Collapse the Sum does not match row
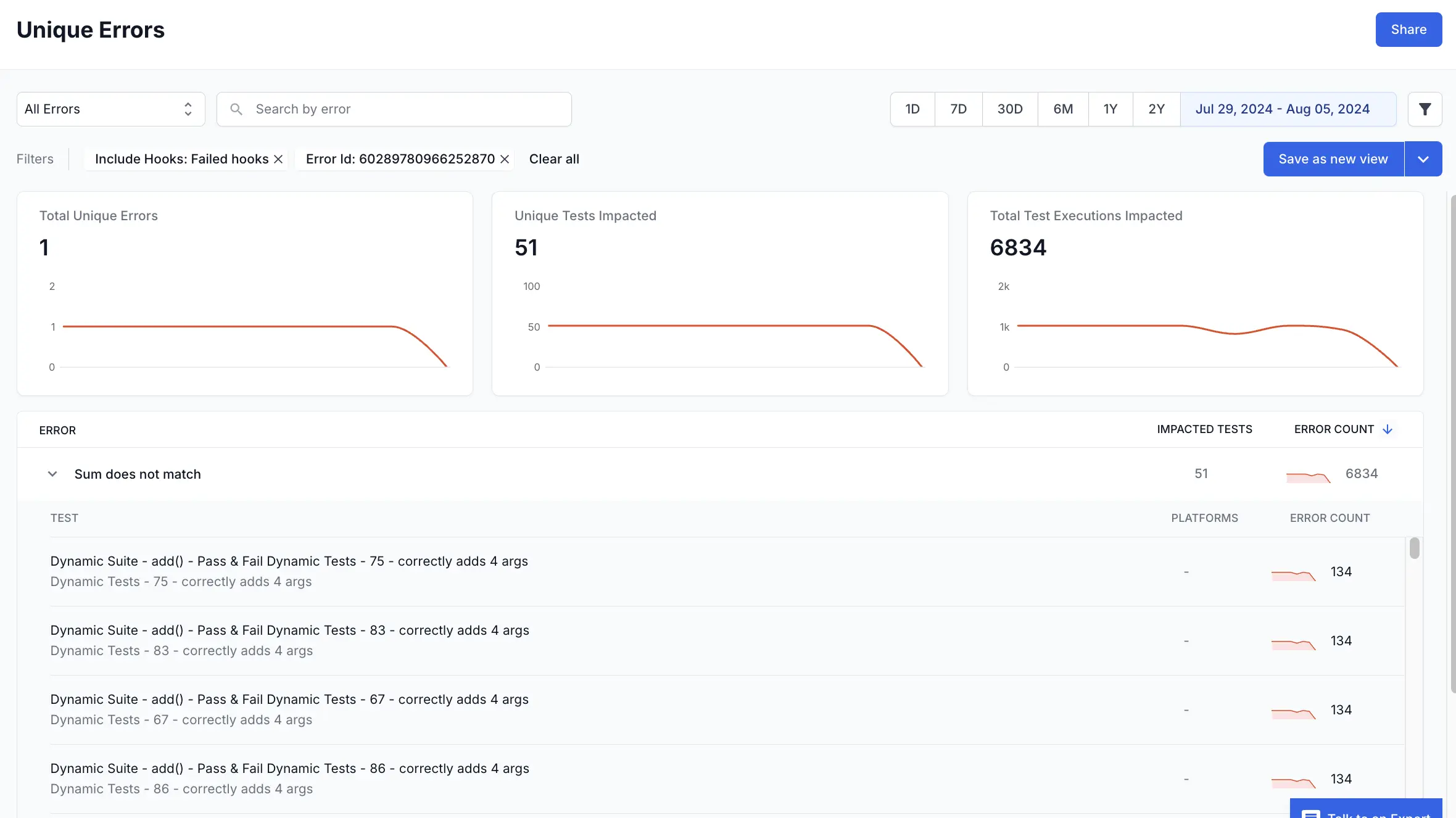 click(x=52, y=474)
